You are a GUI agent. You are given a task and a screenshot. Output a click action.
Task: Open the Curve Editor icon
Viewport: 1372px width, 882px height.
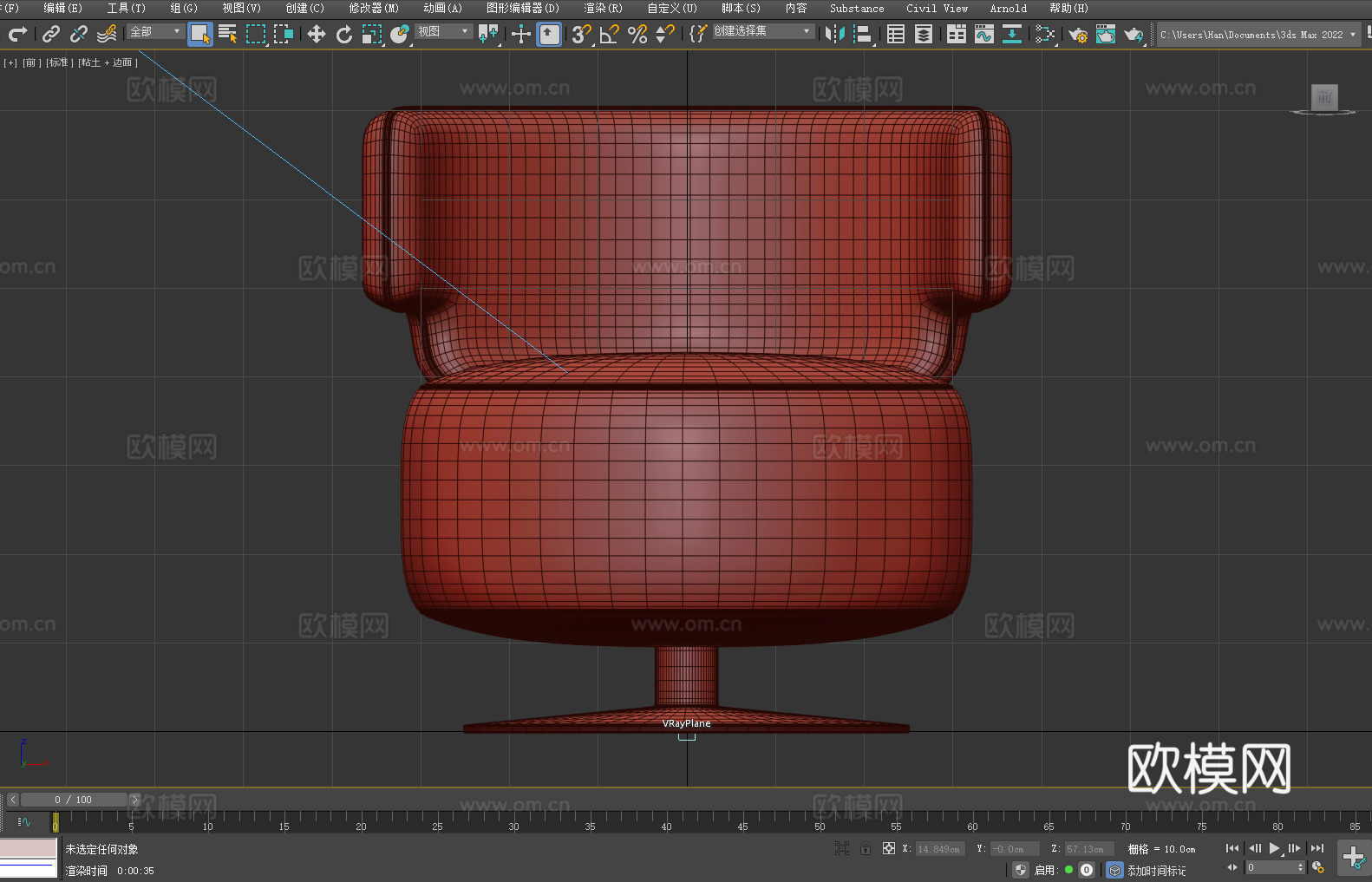pyautogui.click(x=984, y=34)
